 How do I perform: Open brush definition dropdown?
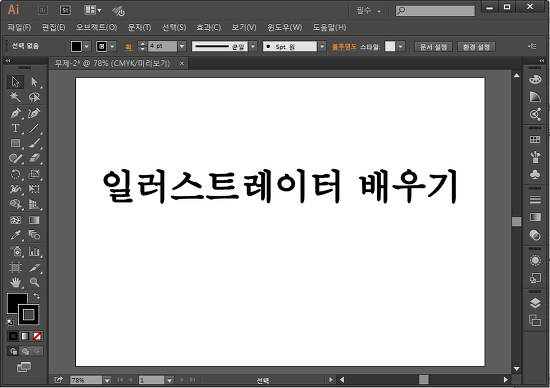pos(322,46)
